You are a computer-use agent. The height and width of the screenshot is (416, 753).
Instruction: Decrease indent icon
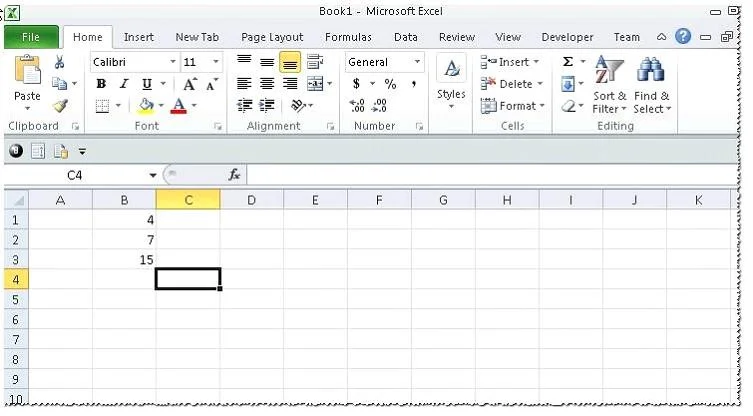tap(244, 105)
